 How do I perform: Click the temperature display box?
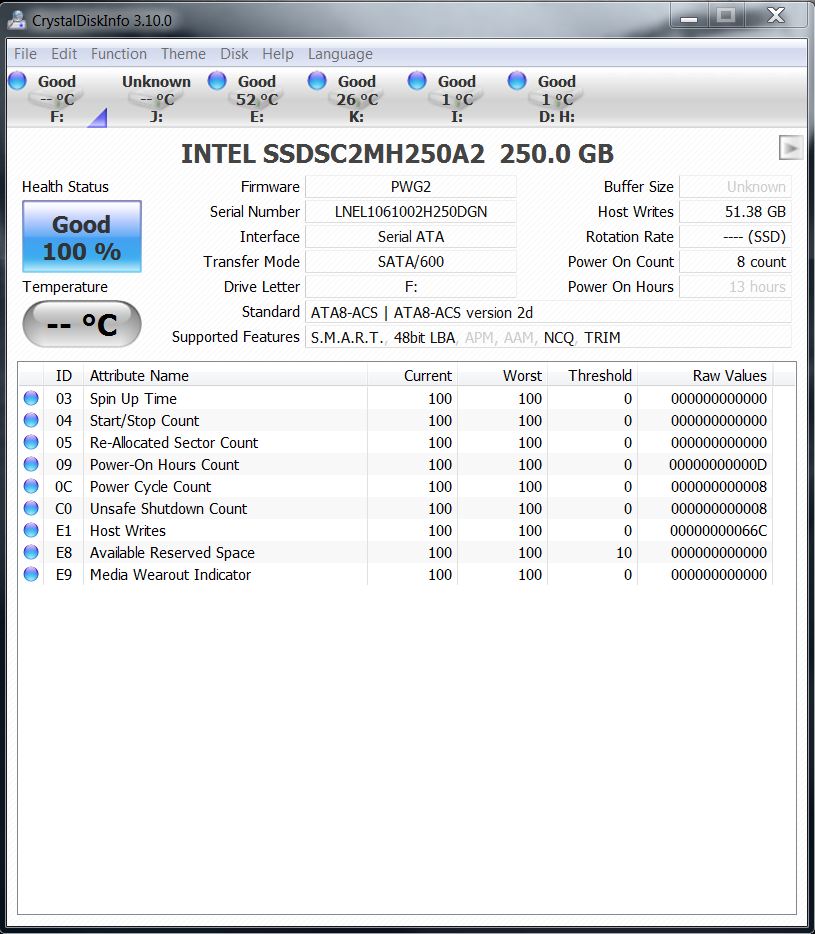tap(82, 324)
